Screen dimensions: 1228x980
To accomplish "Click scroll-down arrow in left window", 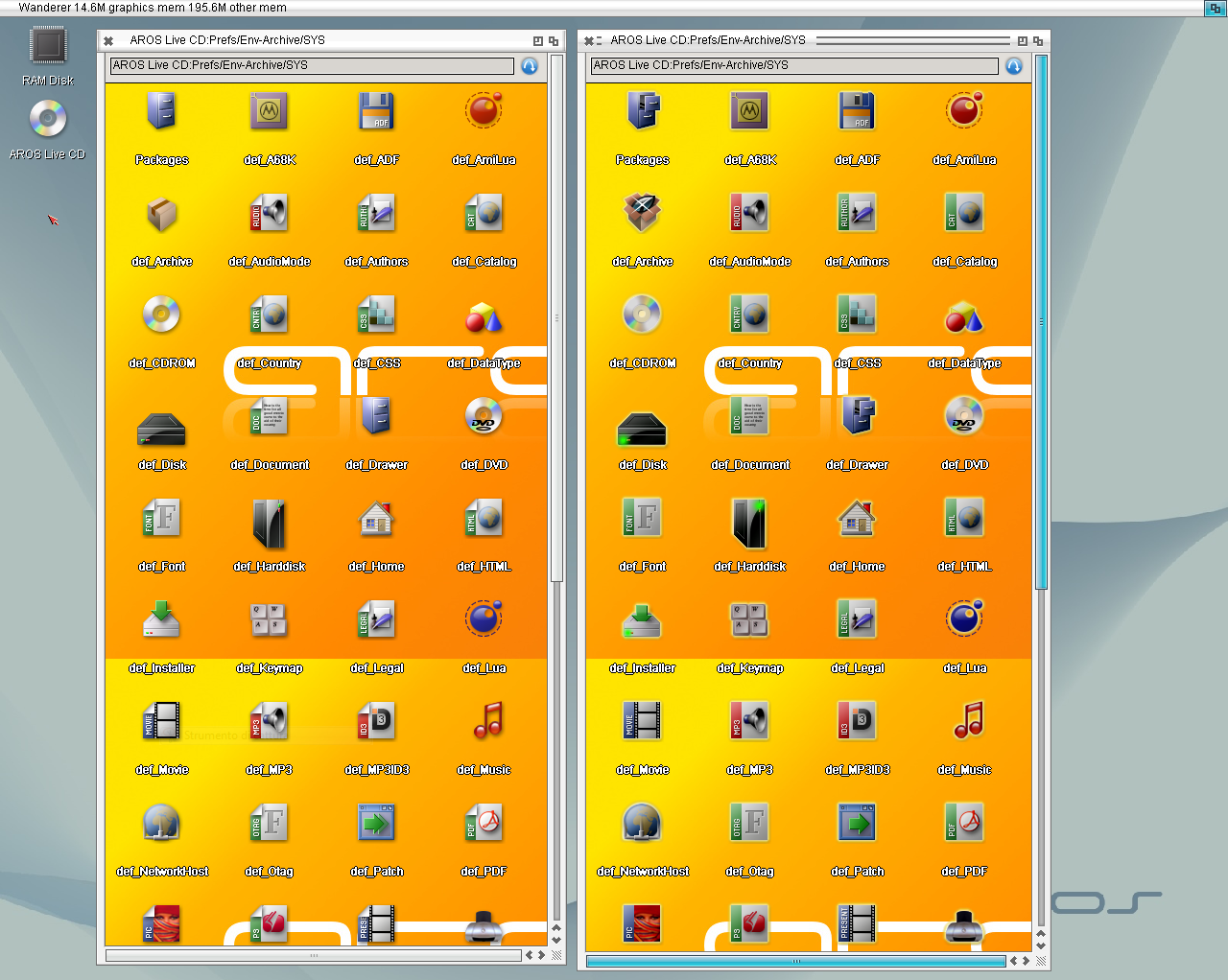I will click(x=556, y=941).
